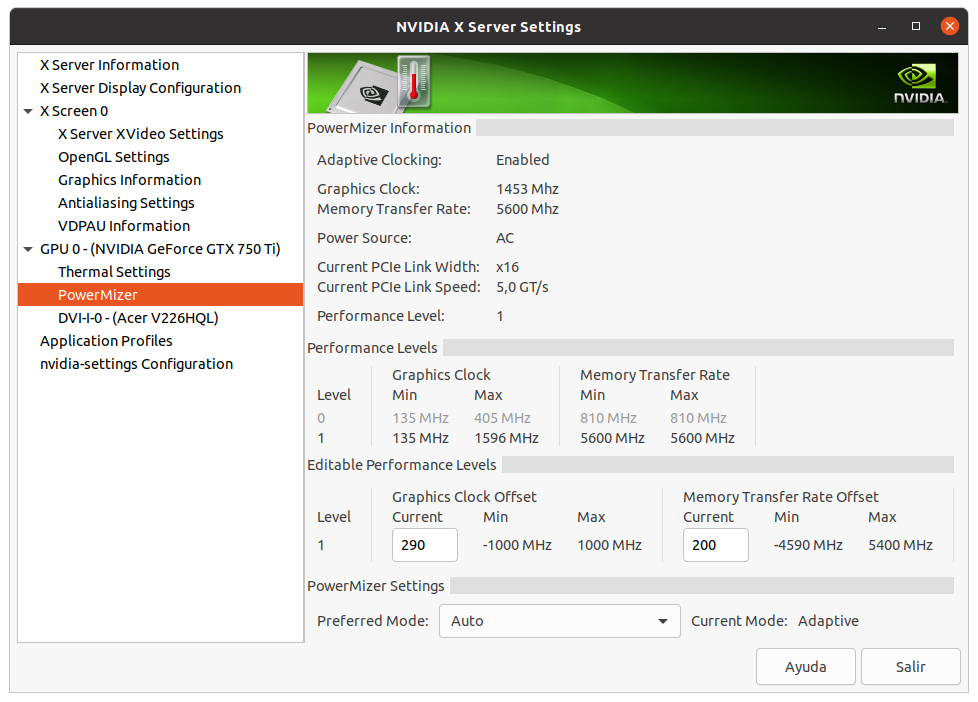The image size is (978, 702).
Task: Click the memory offset min -4590 MHz
Action: [808, 545]
